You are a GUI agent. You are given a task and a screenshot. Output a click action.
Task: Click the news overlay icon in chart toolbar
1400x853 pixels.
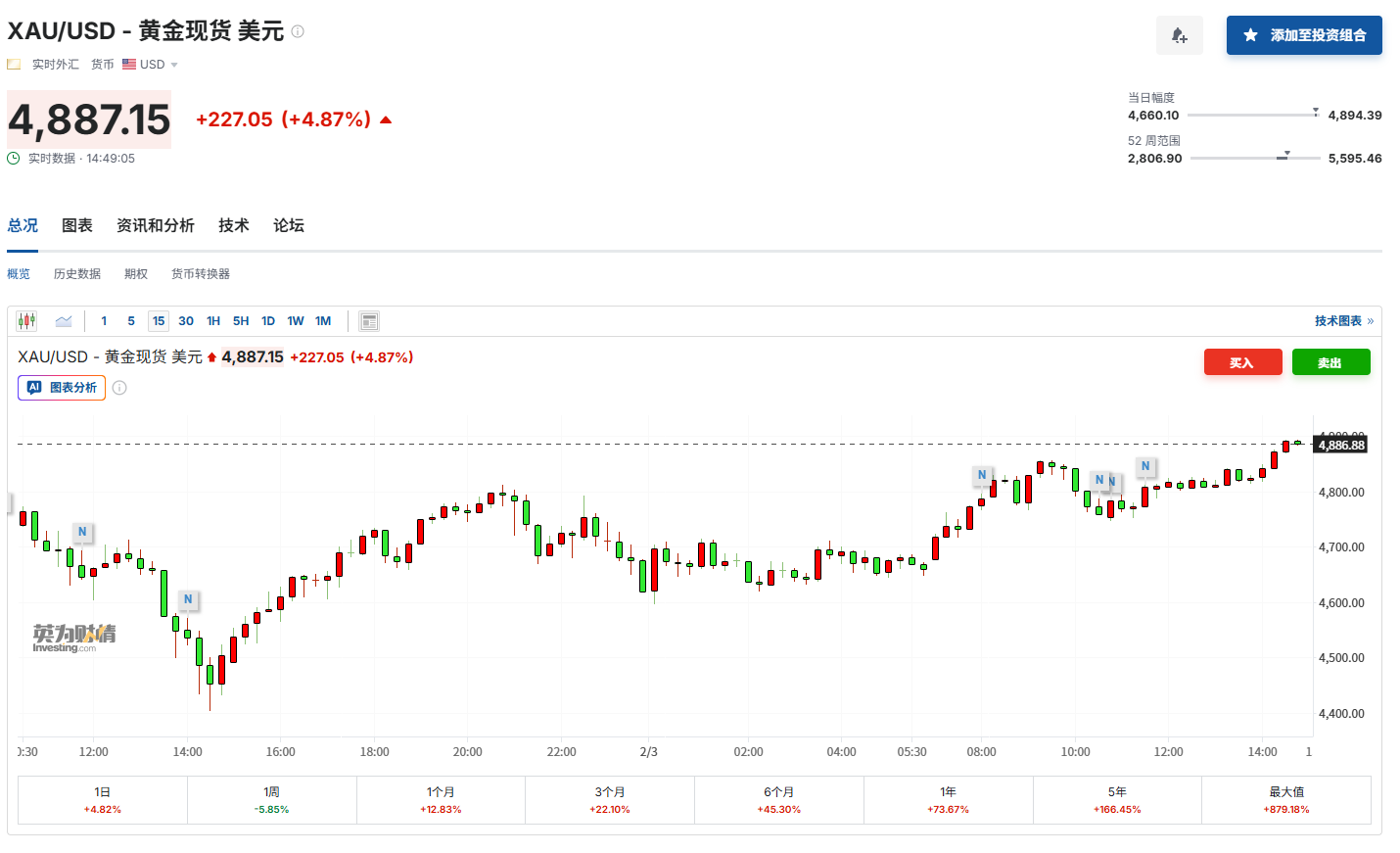click(369, 321)
